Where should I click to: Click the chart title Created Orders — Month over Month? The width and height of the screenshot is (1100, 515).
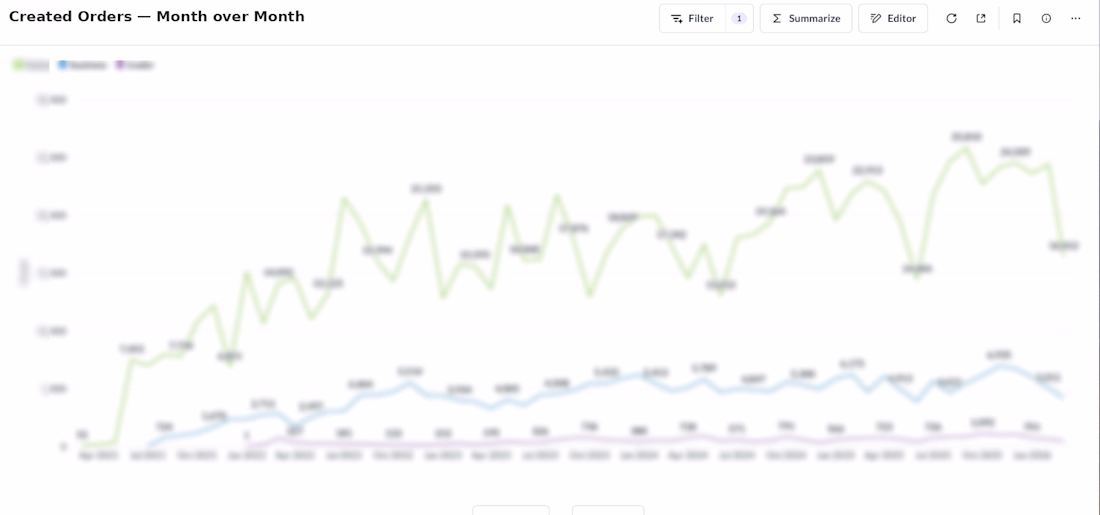(x=157, y=17)
